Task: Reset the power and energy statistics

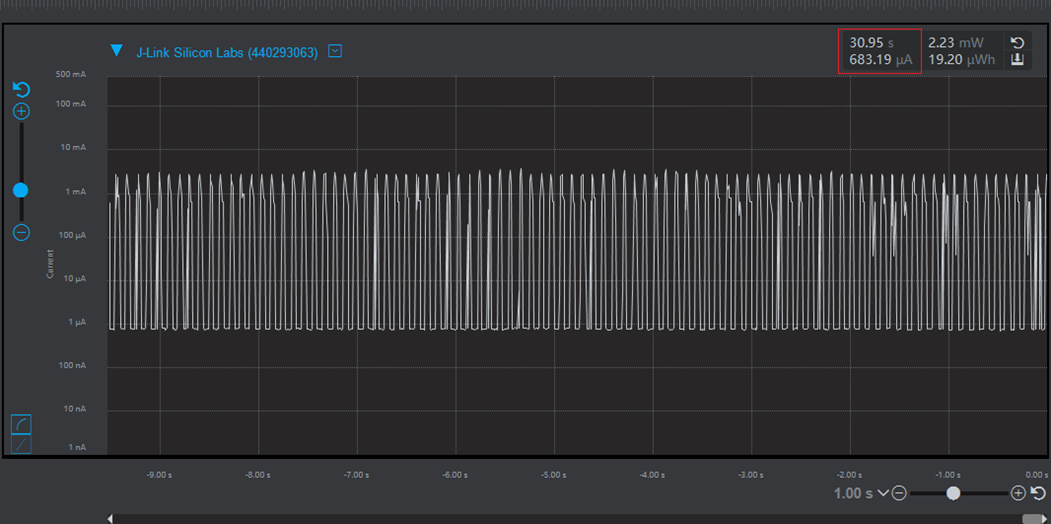Action: click(x=1017, y=43)
